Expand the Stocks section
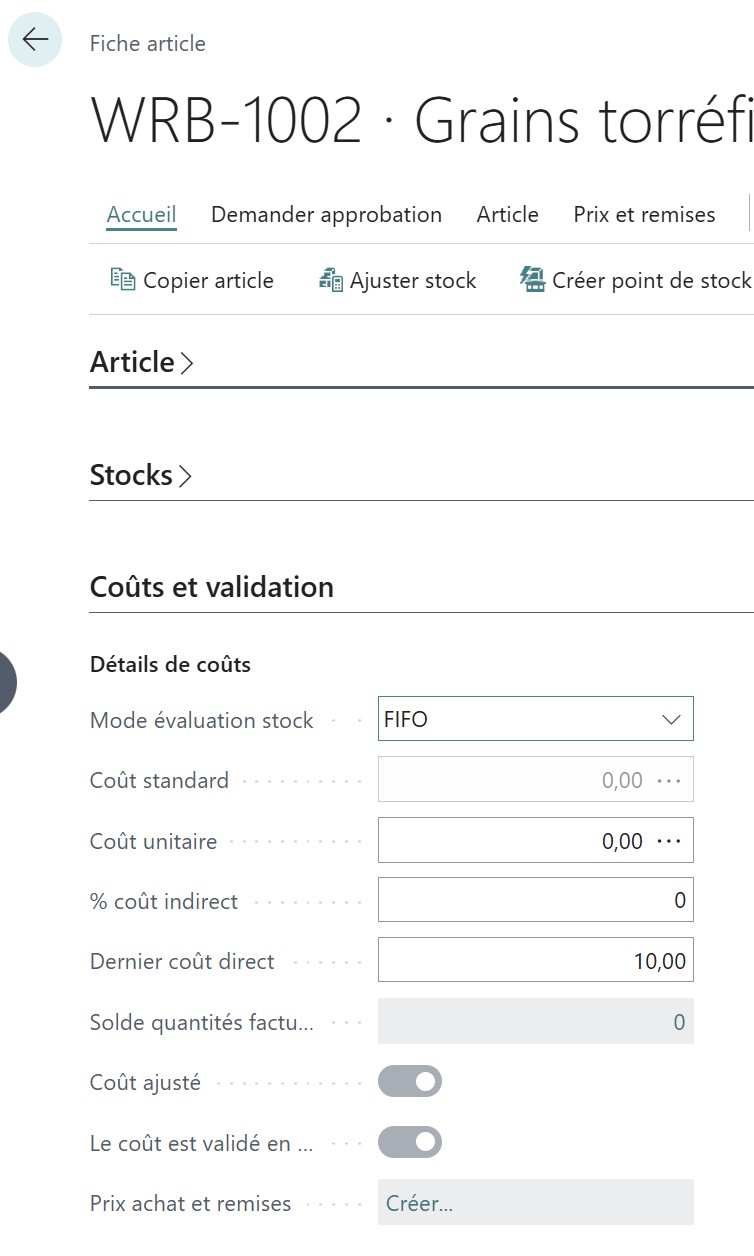Image resolution: width=754 pixels, height=1256 pixels. [140, 475]
